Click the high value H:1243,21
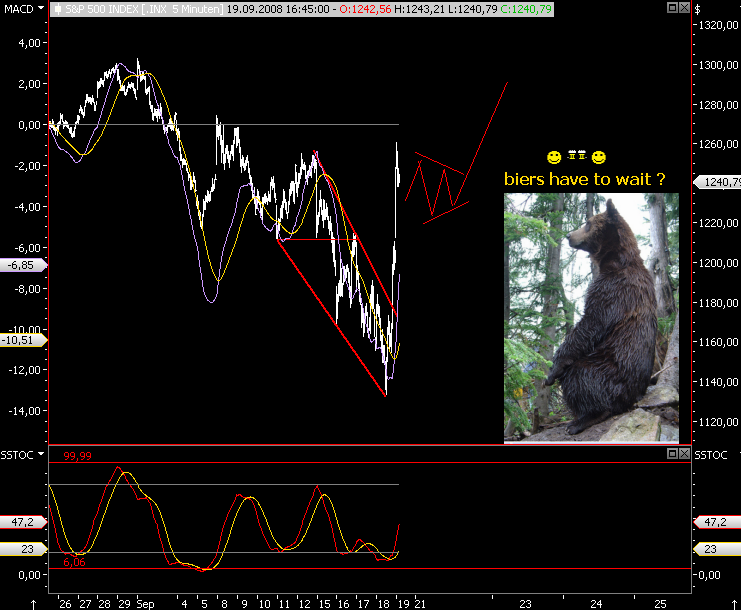This screenshot has width=741, height=610. 419,9
